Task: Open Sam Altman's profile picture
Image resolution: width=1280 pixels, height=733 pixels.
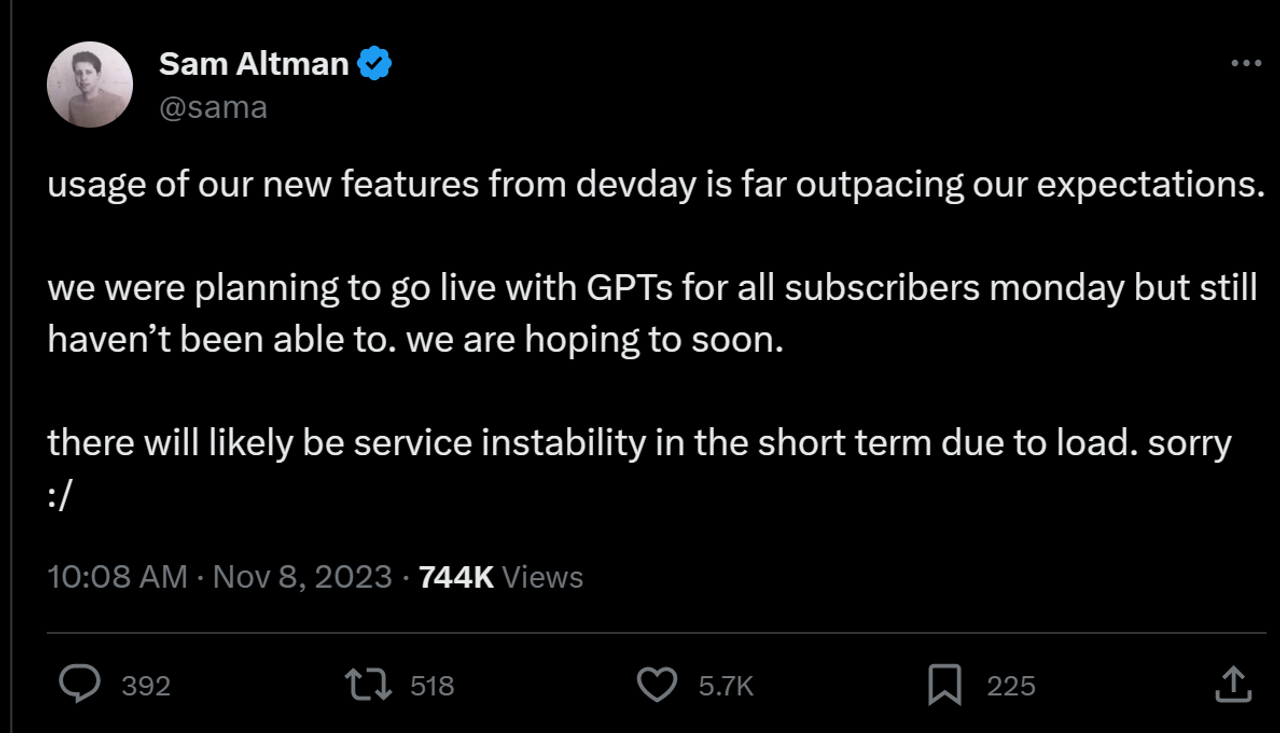Action: [90, 85]
